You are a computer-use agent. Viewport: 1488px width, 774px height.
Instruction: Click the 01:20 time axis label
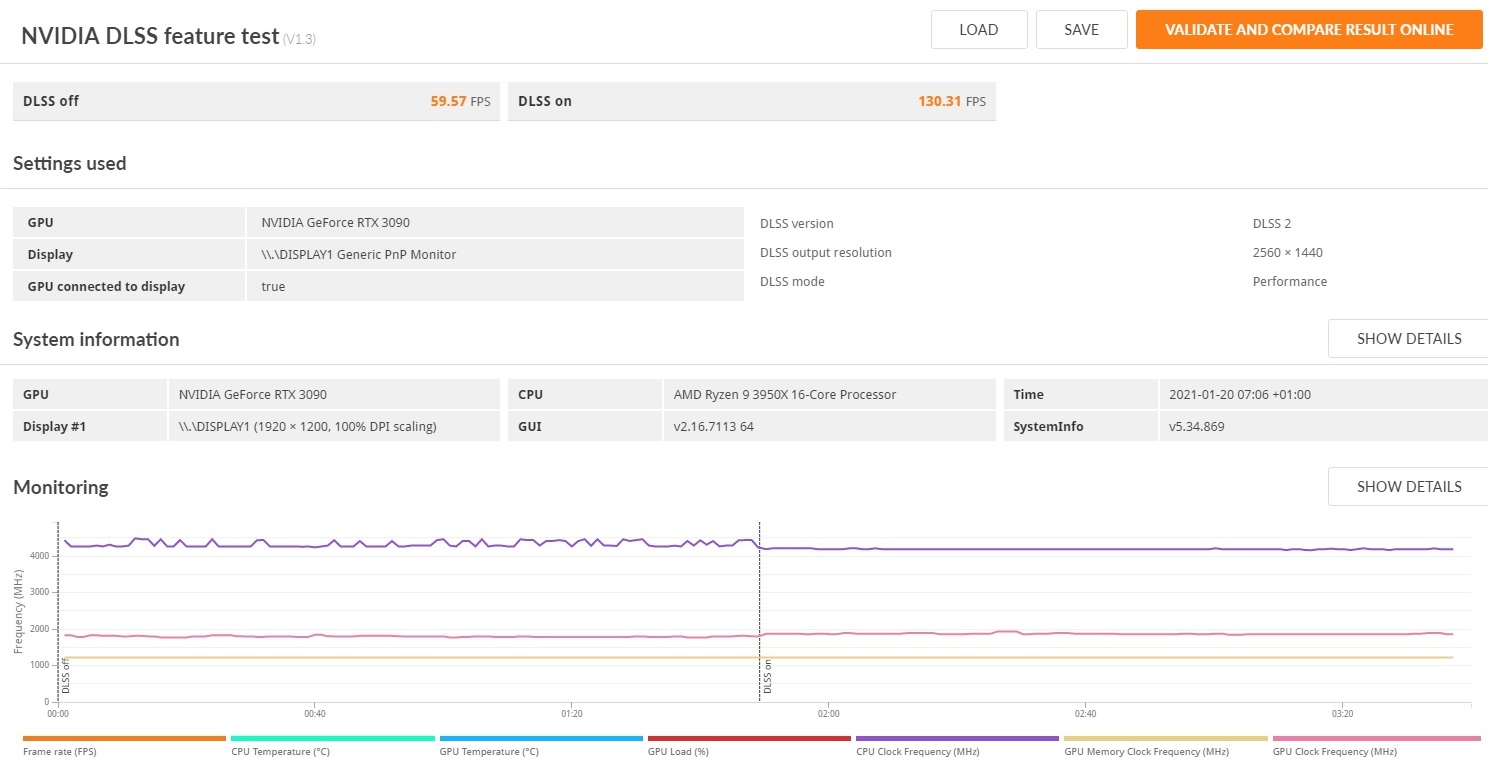pos(571,714)
